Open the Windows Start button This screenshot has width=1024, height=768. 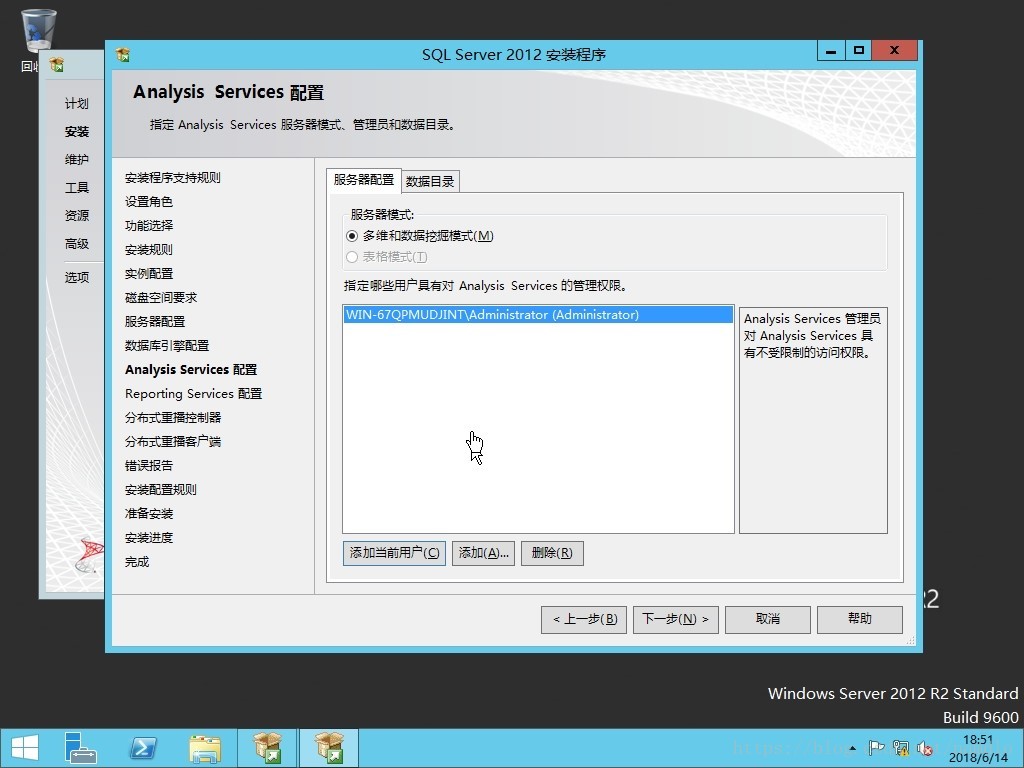pos(25,748)
